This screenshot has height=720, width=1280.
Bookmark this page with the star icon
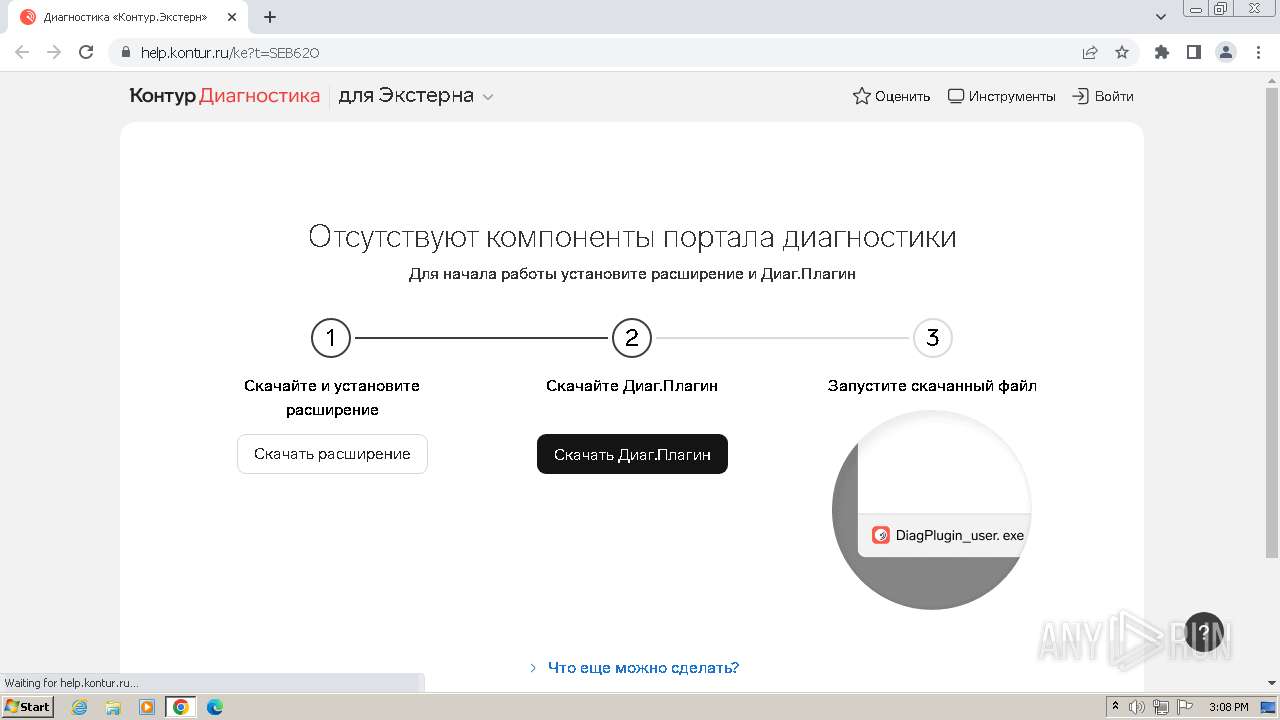point(1122,53)
